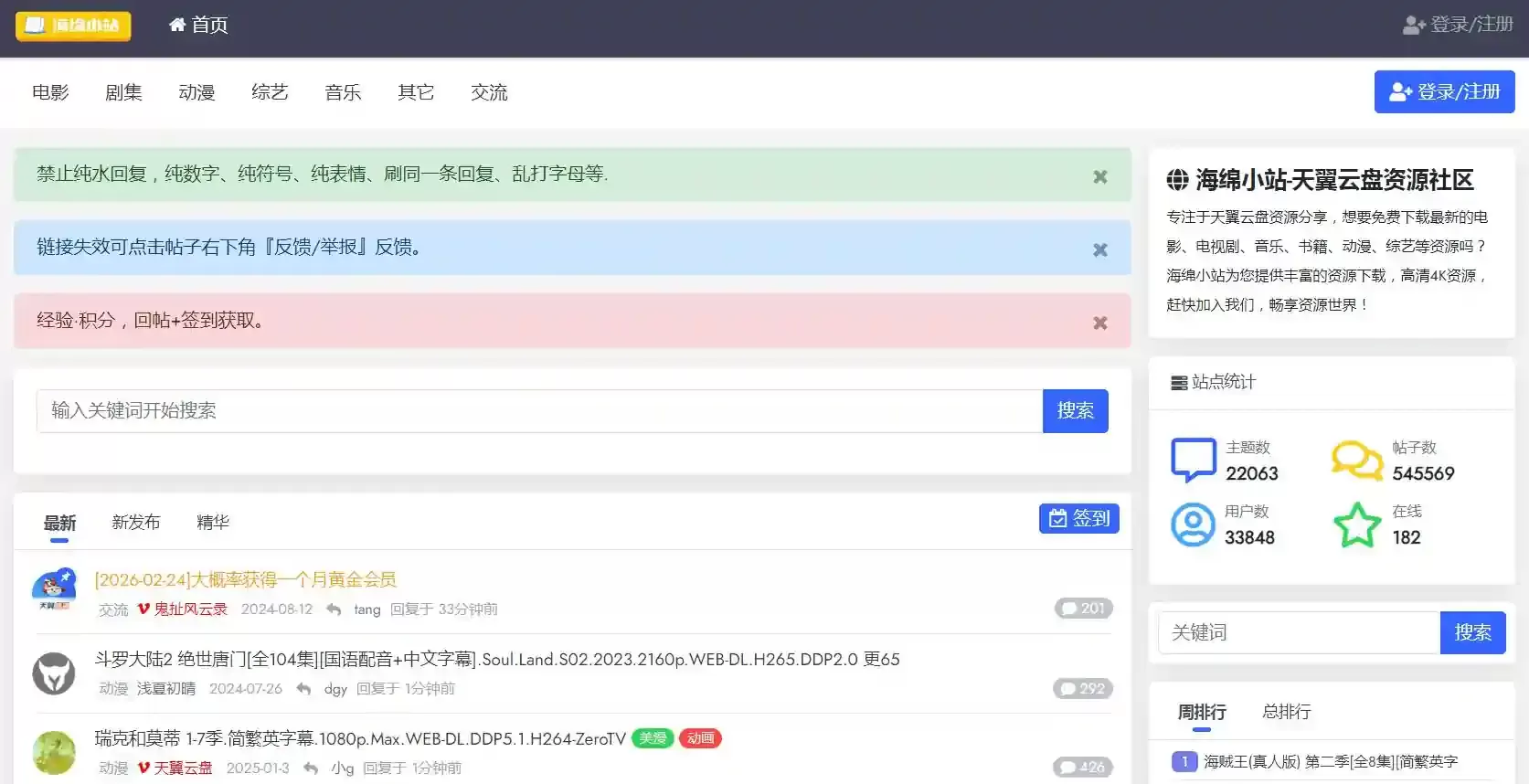
Task: Close the blue 链接失效 notice
Action: point(1100,249)
